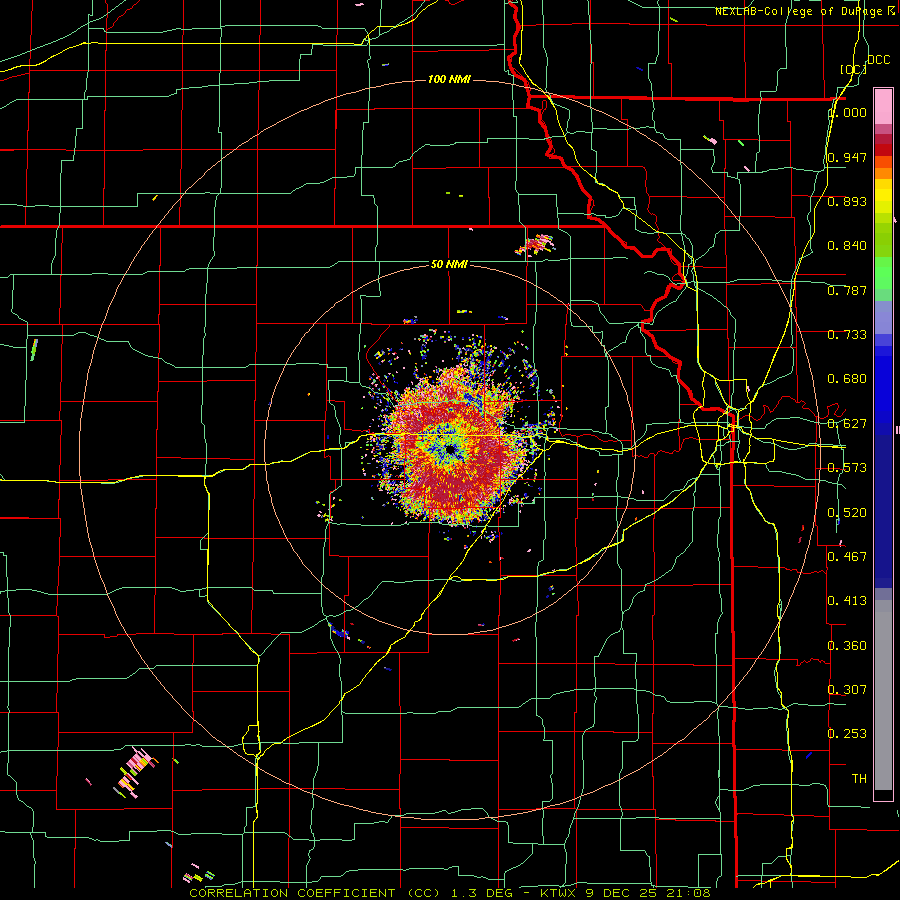The width and height of the screenshot is (900, 900).
Task: Select the 0.520 legend value
Action: click(847, 512)
